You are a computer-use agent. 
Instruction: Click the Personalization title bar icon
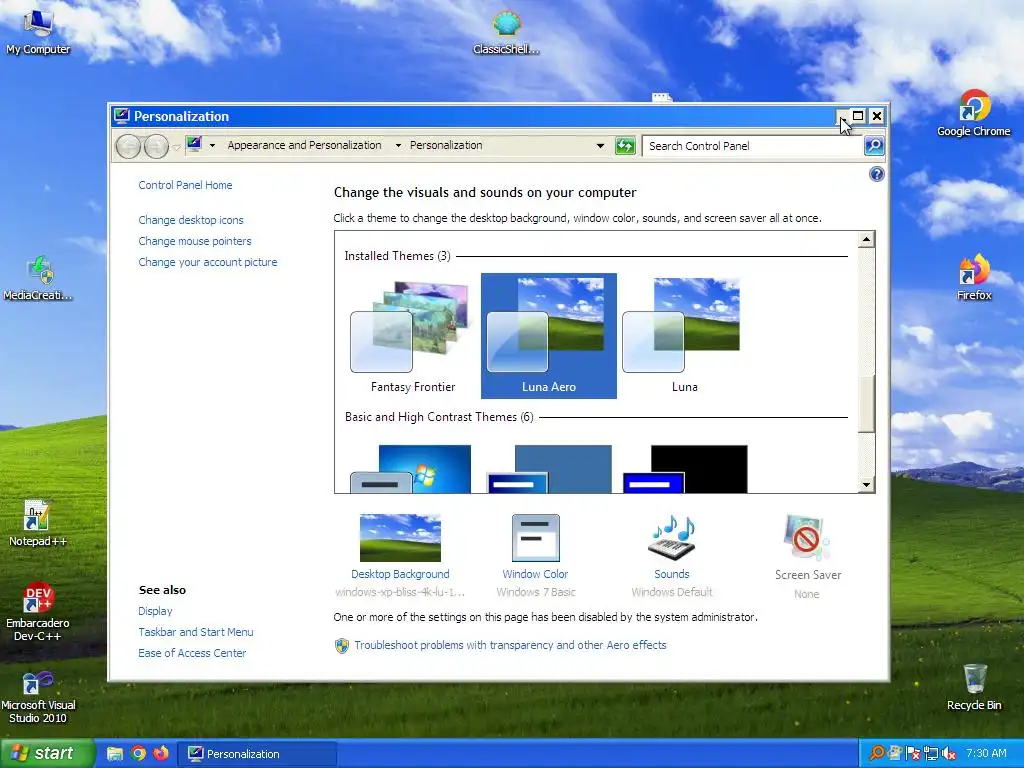(121, 116)
